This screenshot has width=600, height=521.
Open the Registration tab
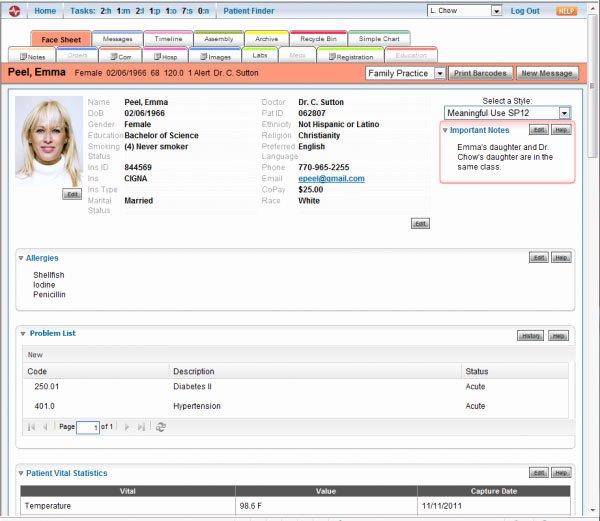(x=351, y=57)
